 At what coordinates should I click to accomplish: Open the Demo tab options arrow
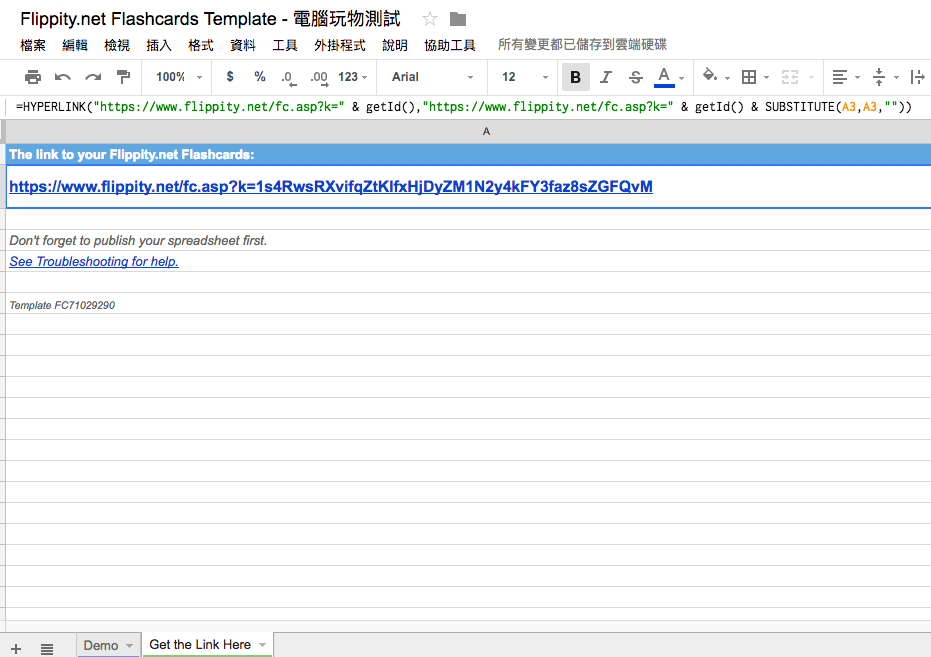coord(129,646)
